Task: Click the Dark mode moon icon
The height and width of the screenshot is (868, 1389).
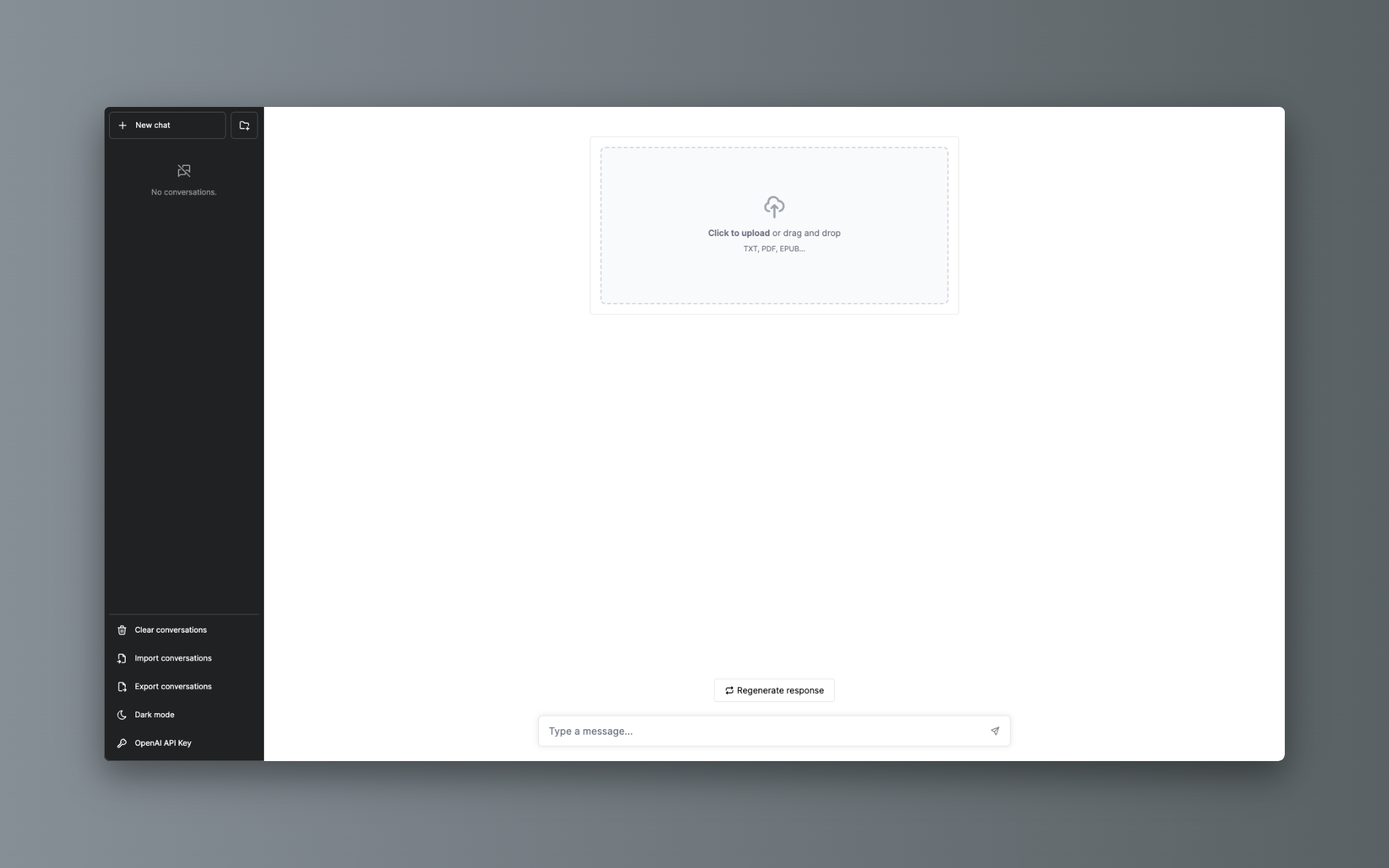Action: tap(121, 714)
